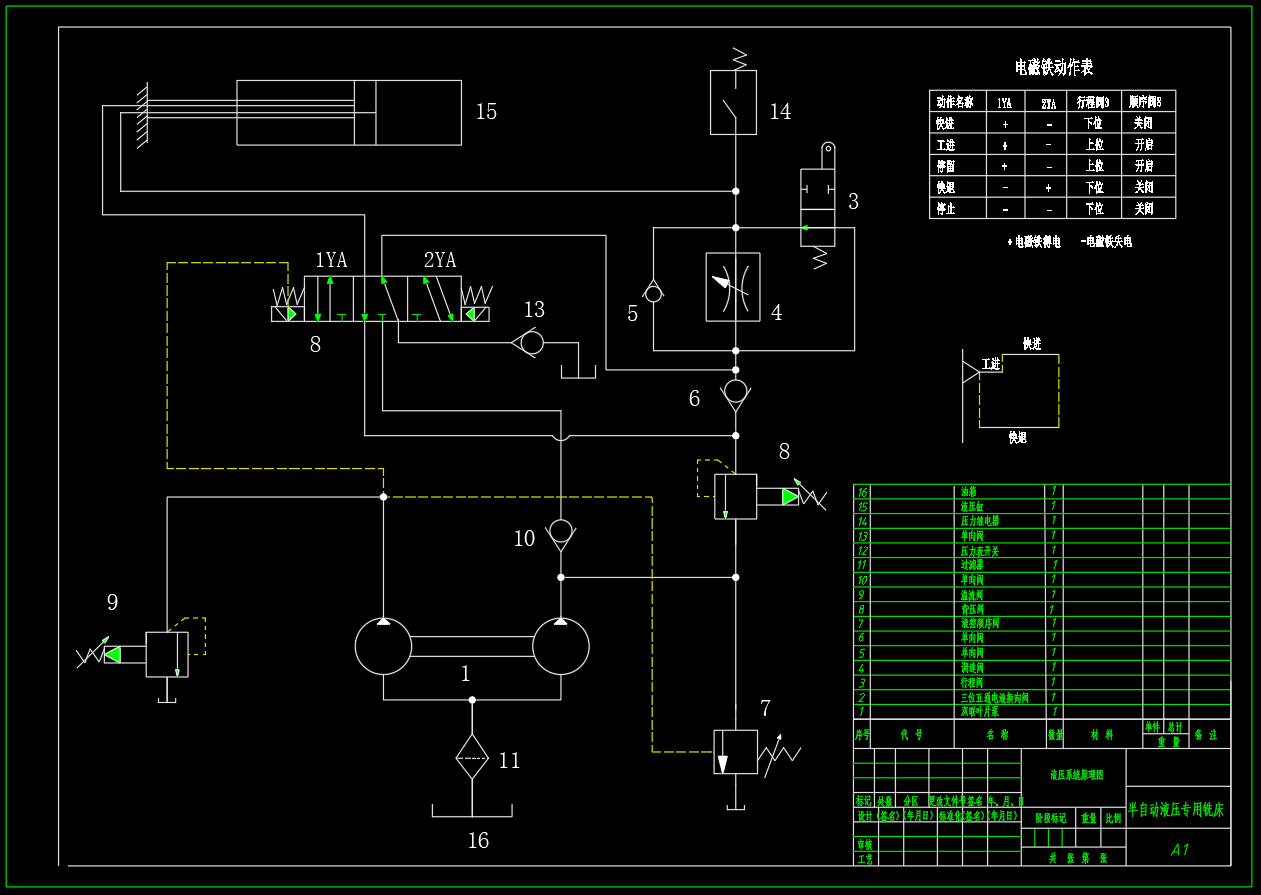Screen dimensions: 1261x895
Task: Select the roller stroke valve symbol labeled 3
Action: click(x=818, y=205)
